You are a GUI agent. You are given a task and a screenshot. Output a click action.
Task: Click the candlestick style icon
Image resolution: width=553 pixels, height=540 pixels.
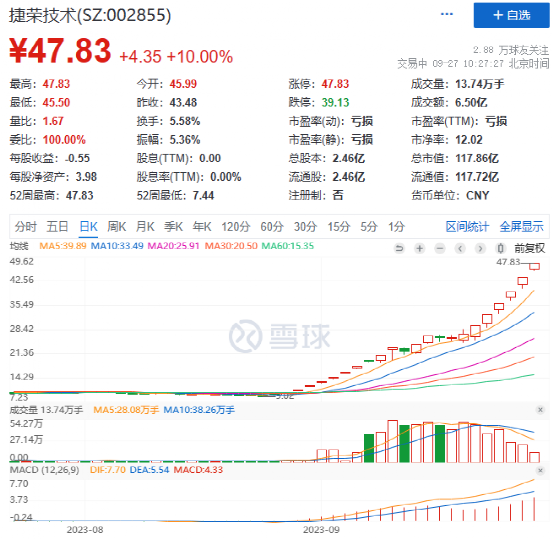500,249
